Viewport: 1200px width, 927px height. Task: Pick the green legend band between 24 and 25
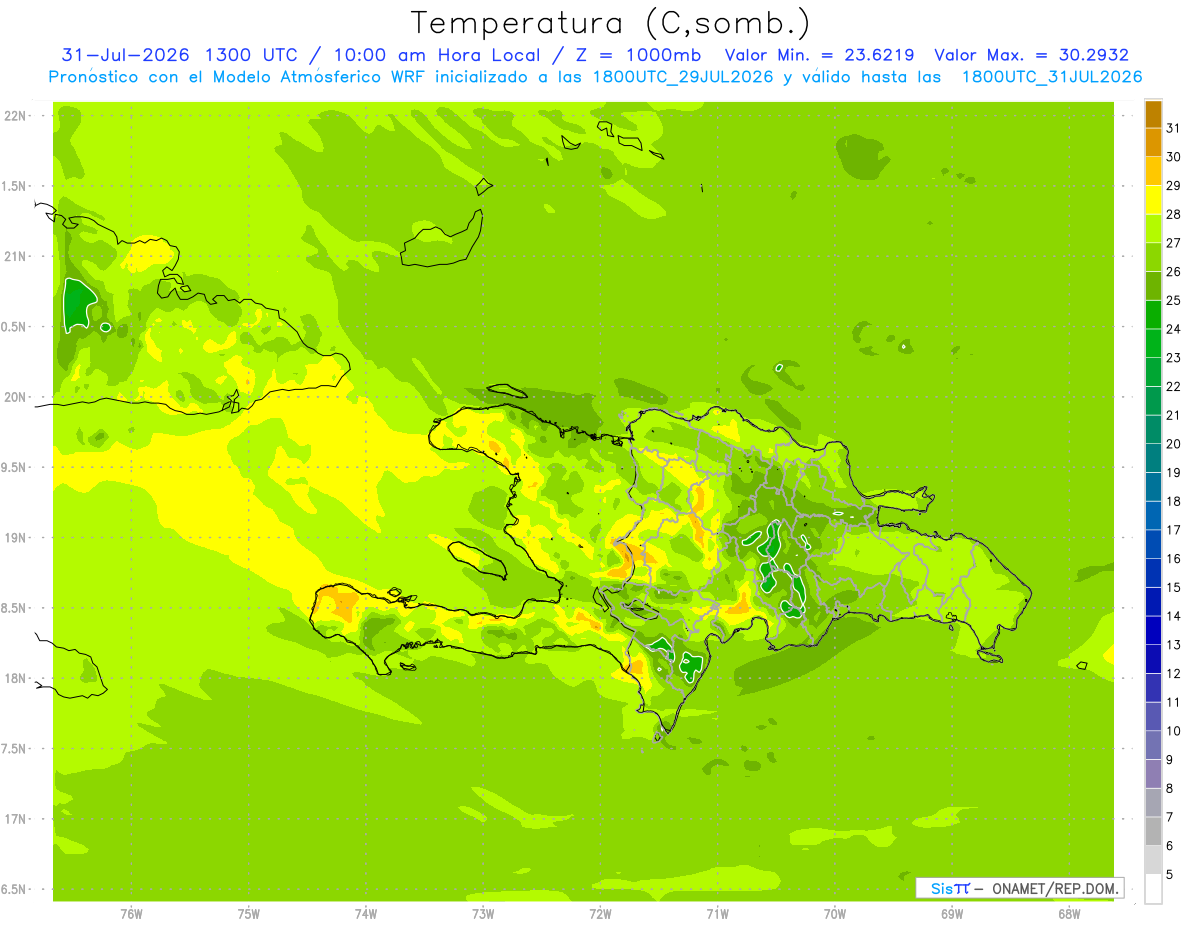pyautogui.click(x=1153, y=314)
